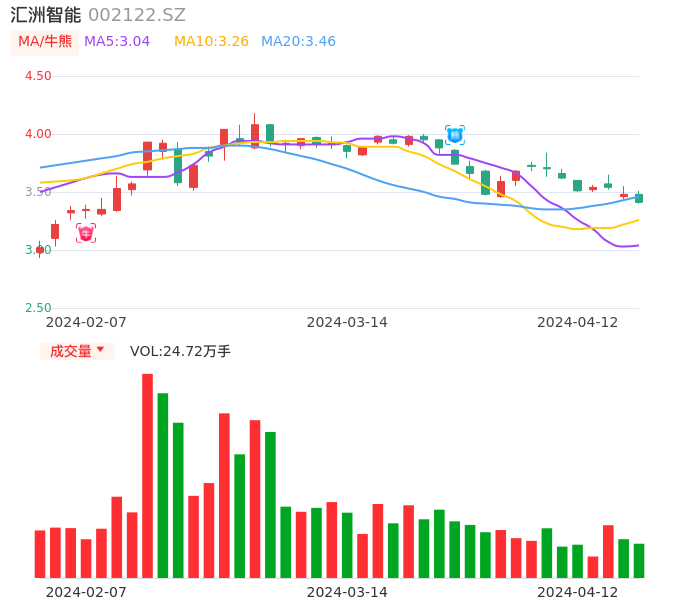This screenshot has width=686, height=606.
Task: Click the blue bear signal marker
Action: click(455, 135)
